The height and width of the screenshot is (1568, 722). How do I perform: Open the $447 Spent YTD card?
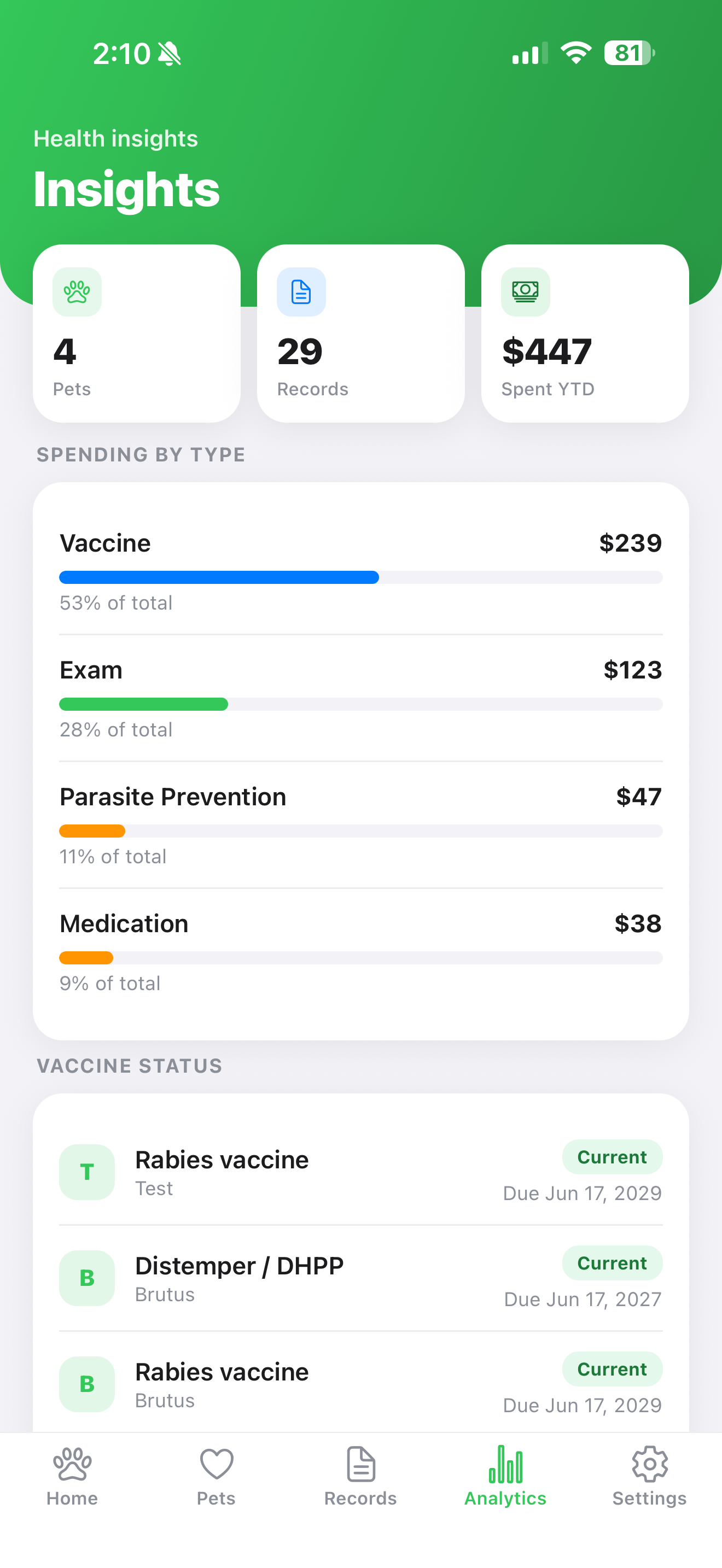[585, 334]
